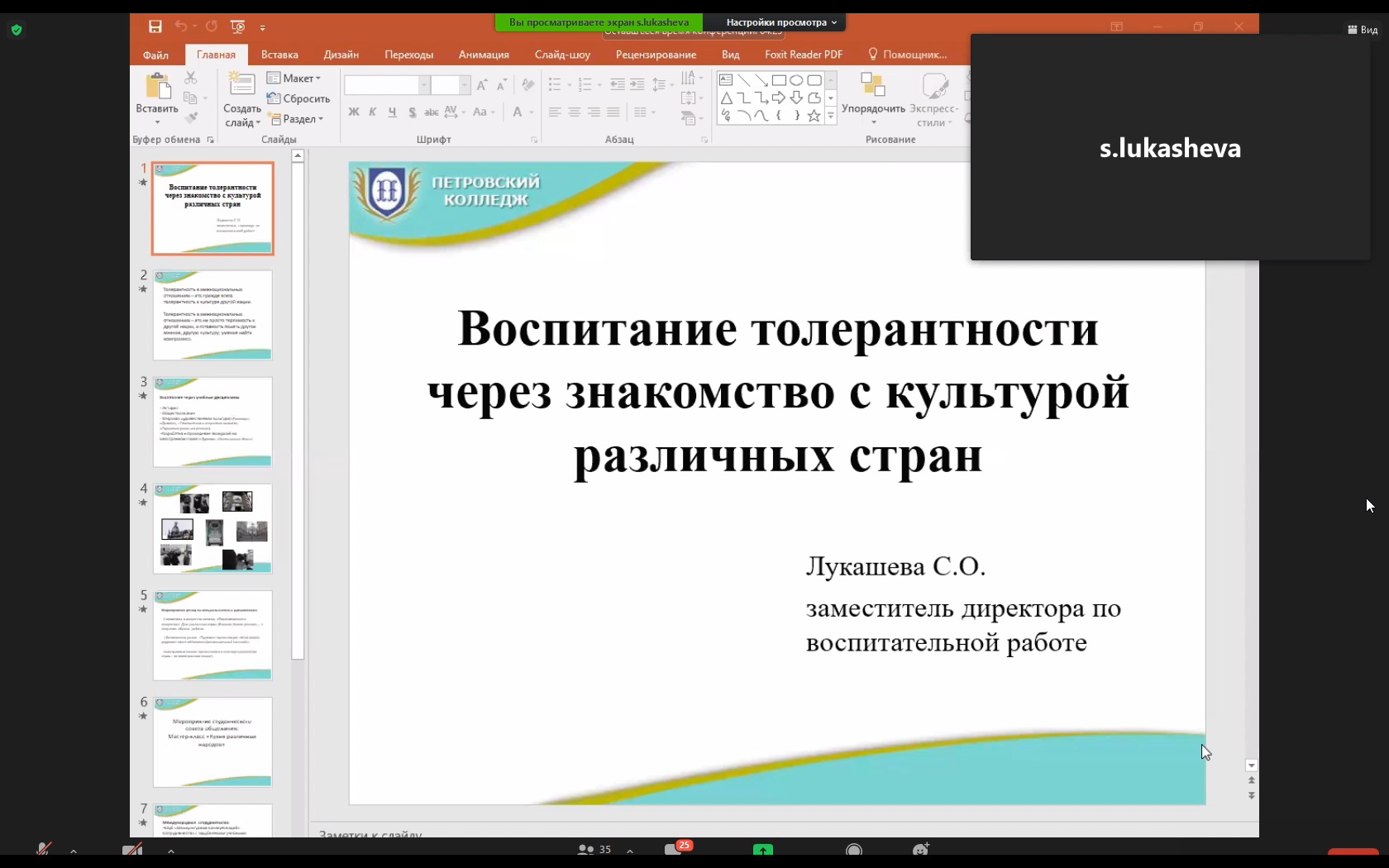The image size is (1389, 868).
Task: Open Zoom Настройки просмотра view options
Action: coord(782,22)
